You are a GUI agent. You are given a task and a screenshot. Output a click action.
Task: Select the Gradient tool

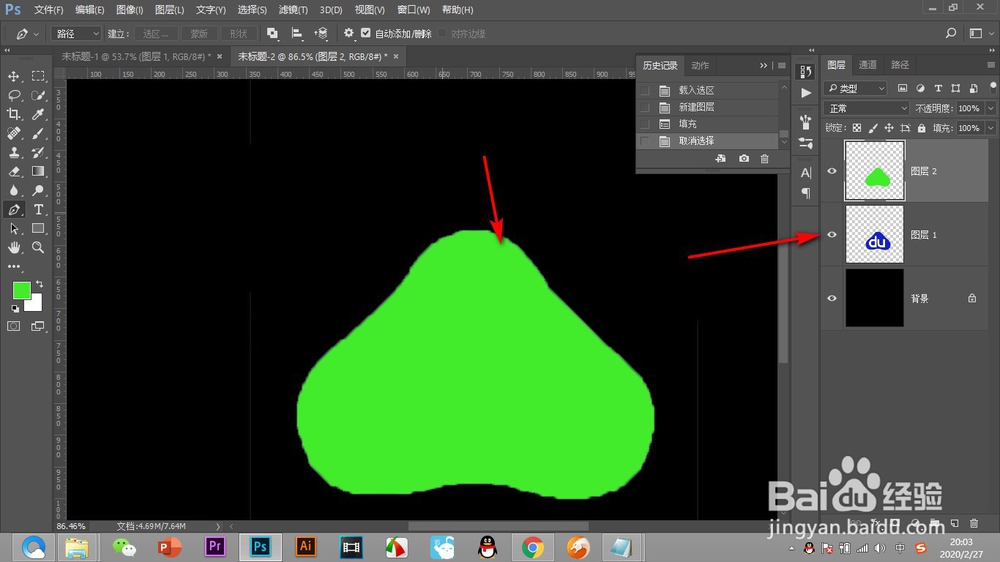38,172
